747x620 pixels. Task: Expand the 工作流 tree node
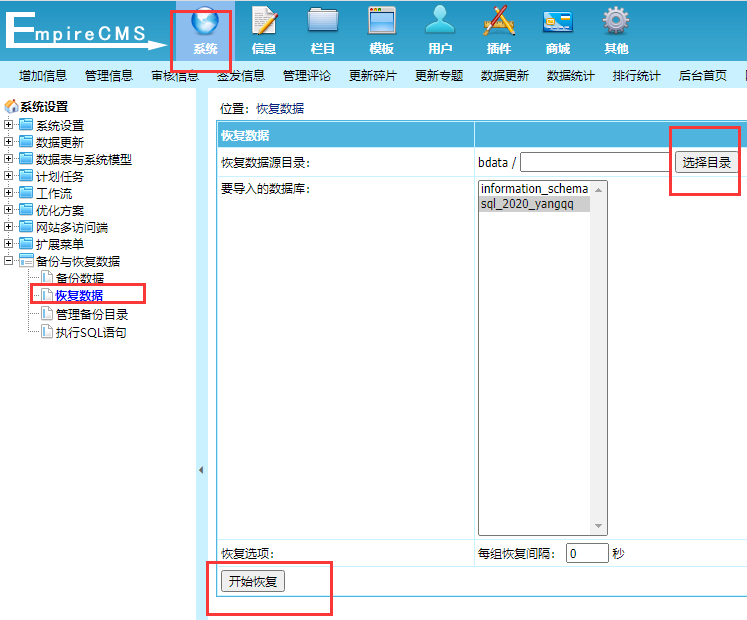click(x=8, y=193)
